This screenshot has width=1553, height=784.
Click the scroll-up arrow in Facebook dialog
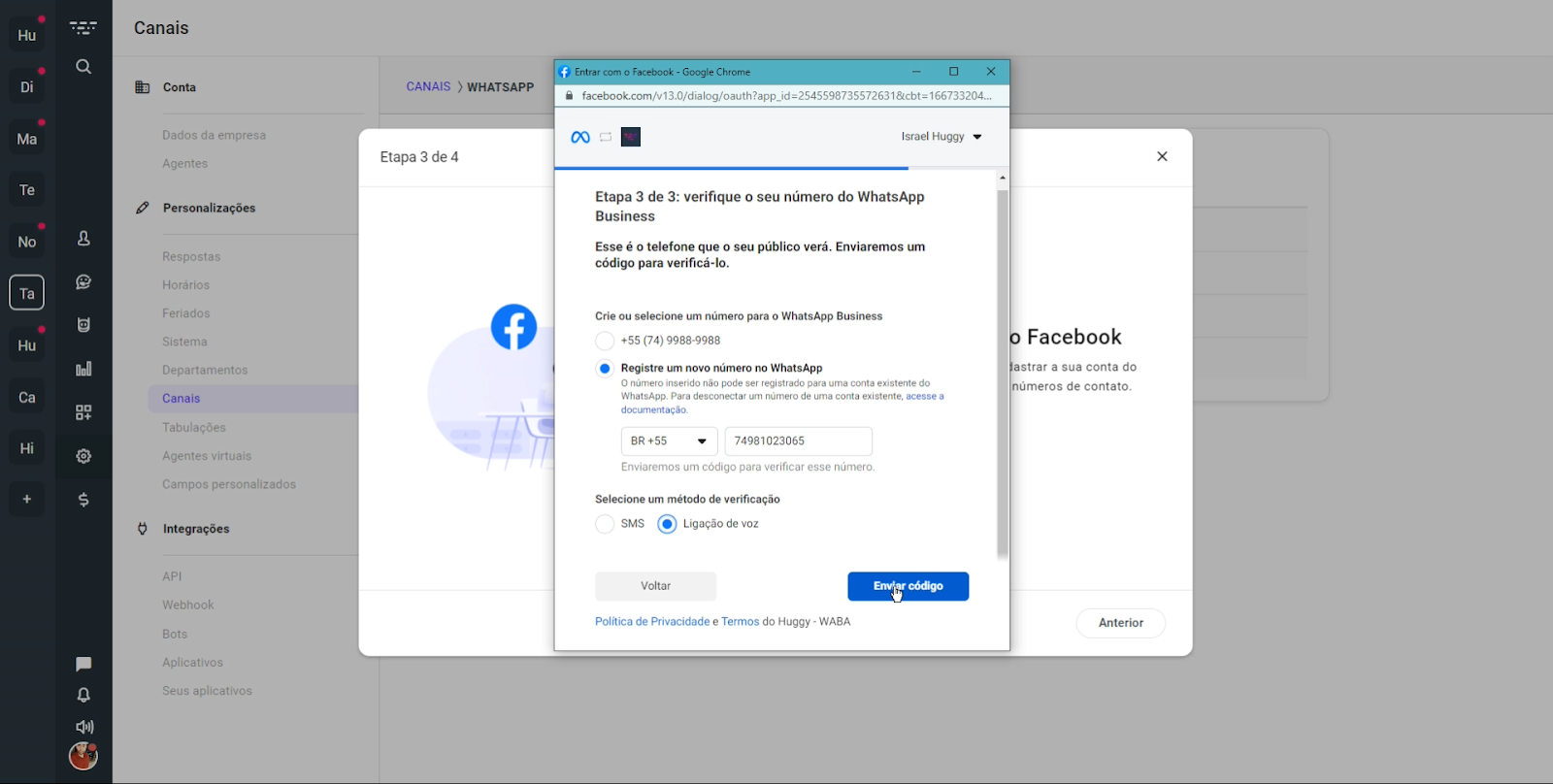pyautogui.click(x=1003, y=179)
